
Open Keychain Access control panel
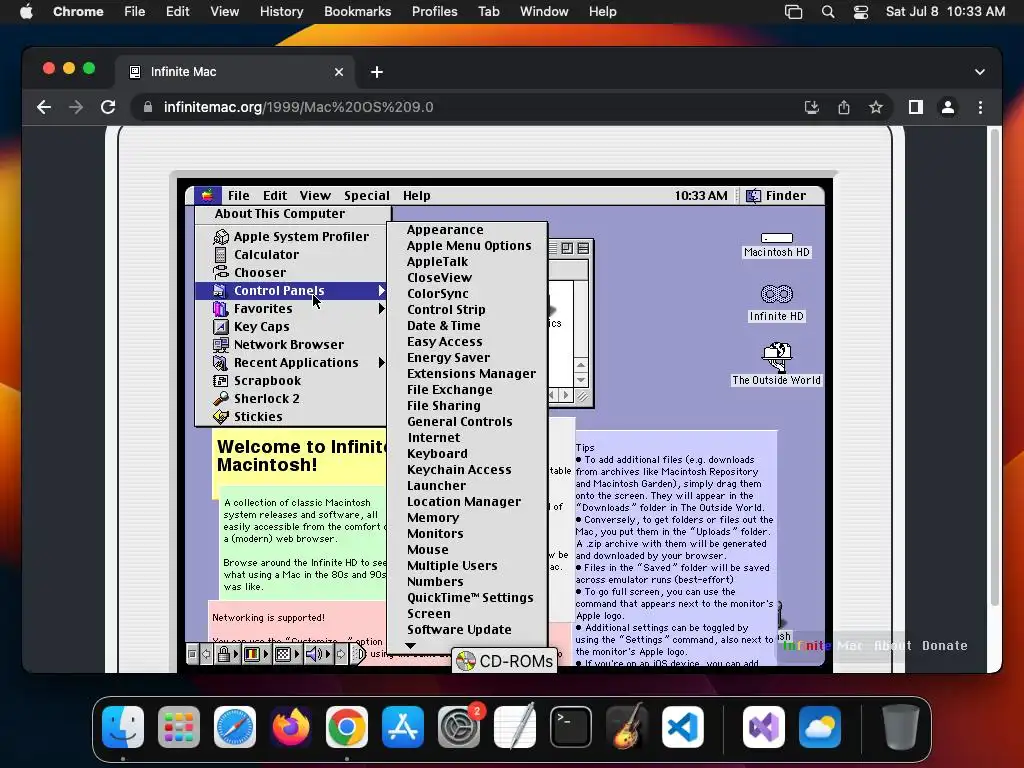click(x=467, y=470)
